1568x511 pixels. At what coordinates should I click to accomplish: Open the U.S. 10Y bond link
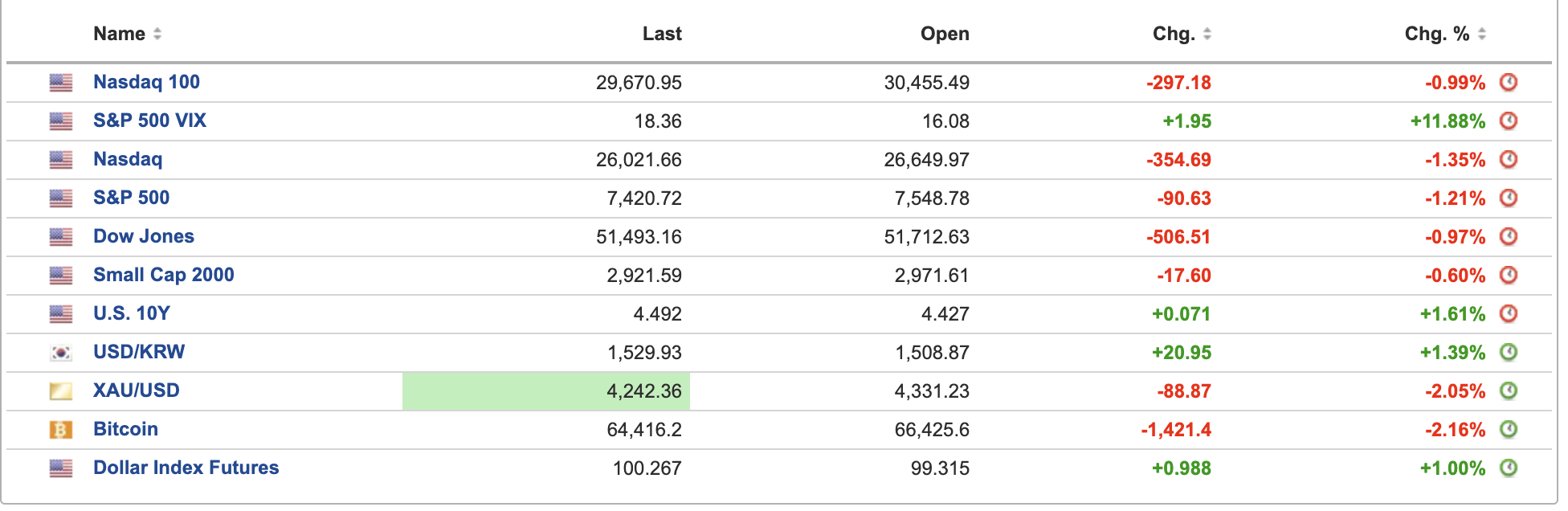click(x=132, y=313)
